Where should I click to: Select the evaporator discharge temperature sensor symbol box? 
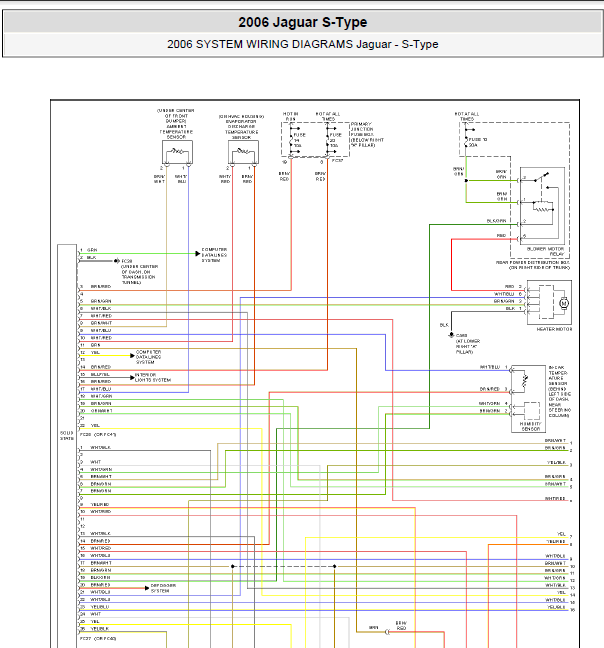(243, 152)
